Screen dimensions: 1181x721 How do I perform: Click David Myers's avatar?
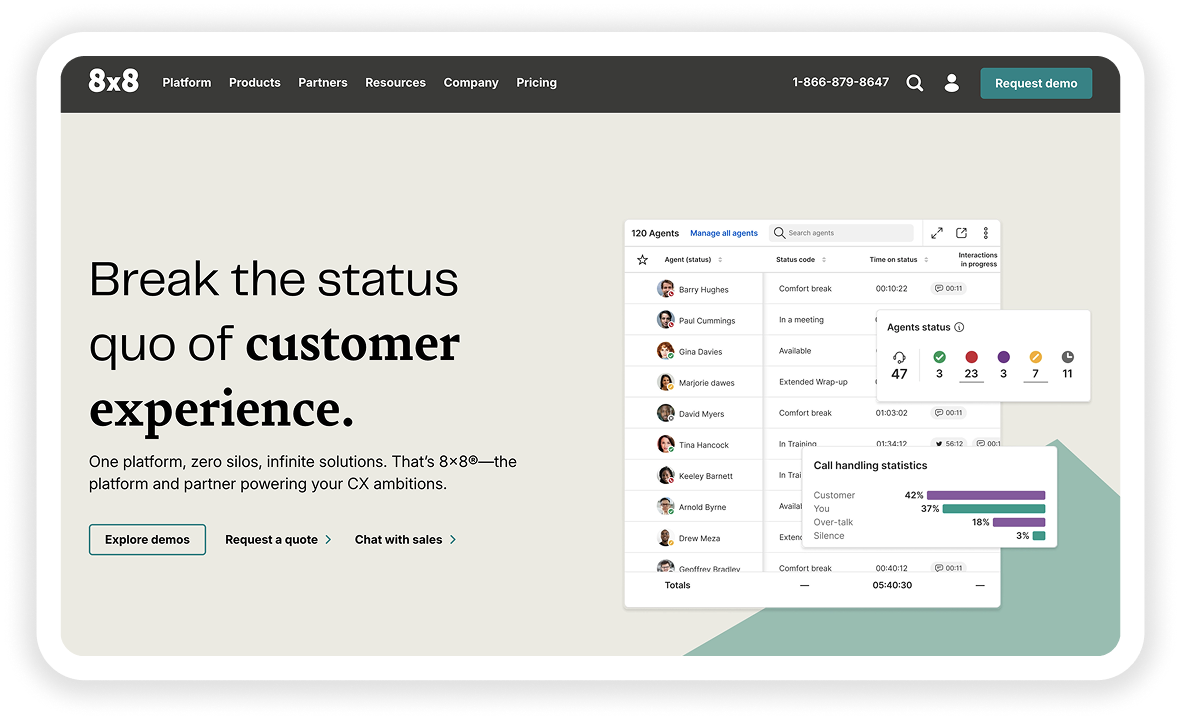point(665,413)
